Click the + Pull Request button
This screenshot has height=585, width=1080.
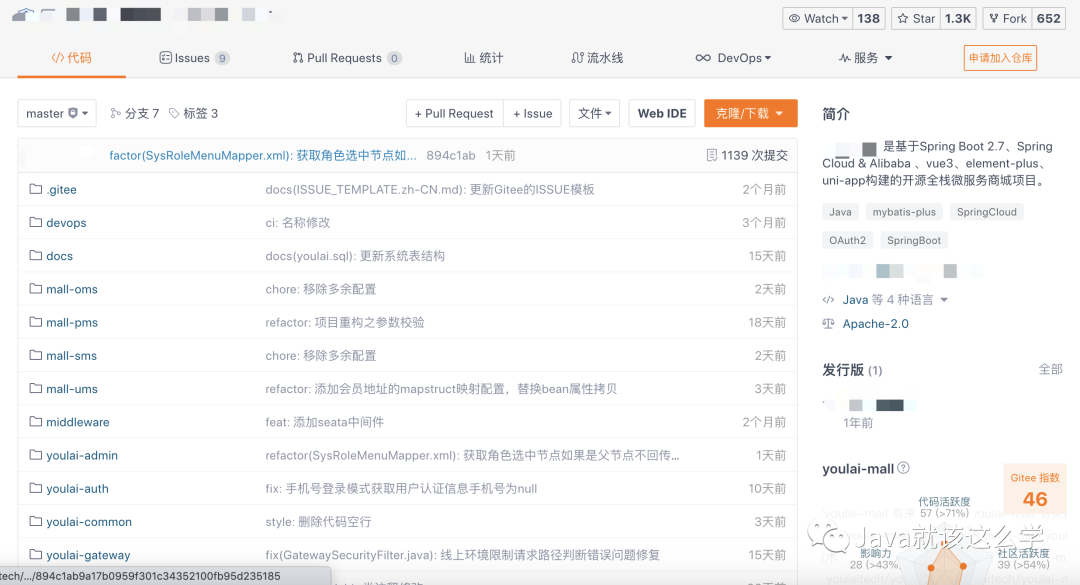coord(454,113)
